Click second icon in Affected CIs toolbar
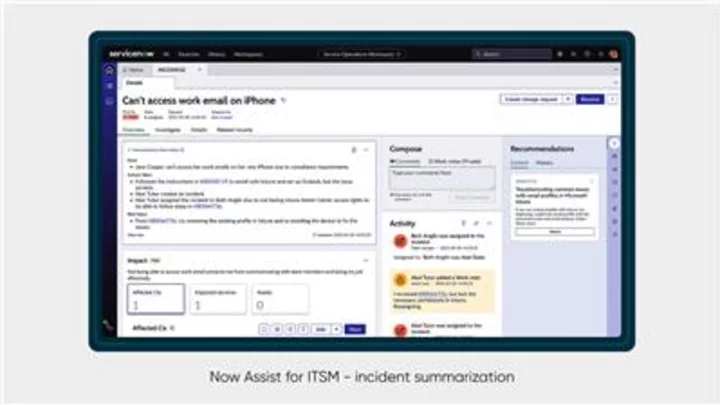The image size is (720, 405). pyautogui.click(x=277, y=329)
